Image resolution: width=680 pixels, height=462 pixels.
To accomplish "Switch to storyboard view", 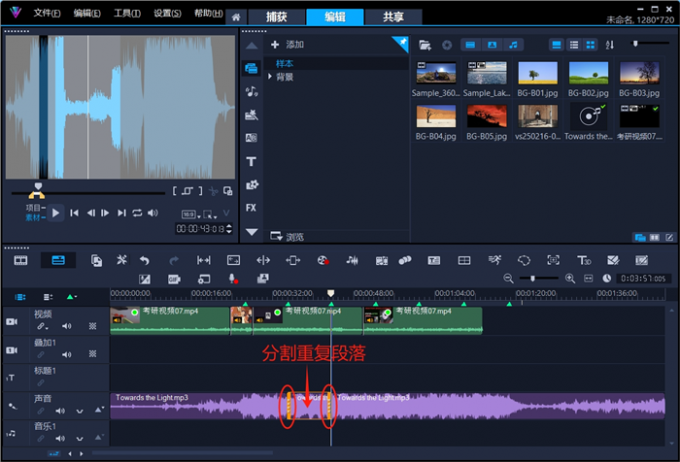I will (x=21, y=260).
